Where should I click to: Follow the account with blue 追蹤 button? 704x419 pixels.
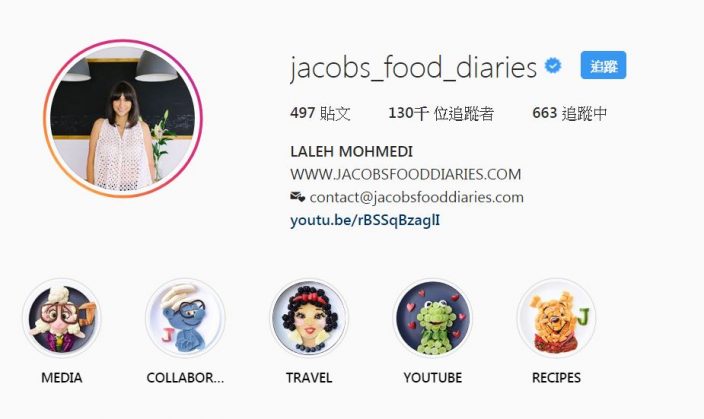(603, 65)
